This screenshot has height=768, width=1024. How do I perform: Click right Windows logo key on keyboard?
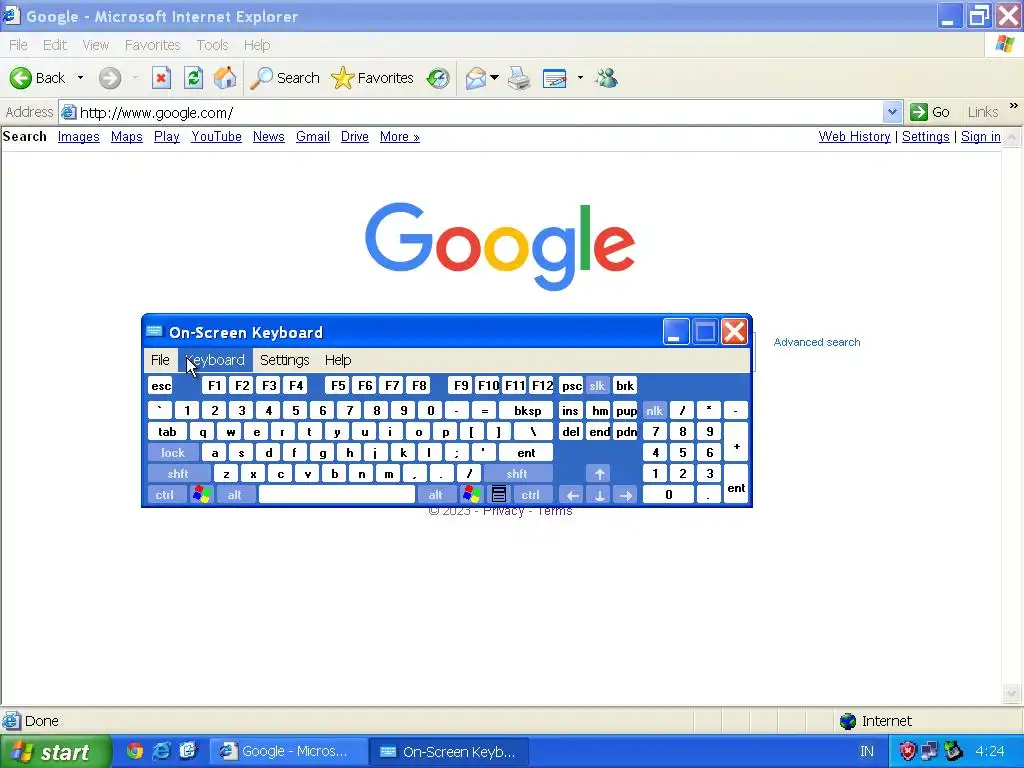tap(471, 494)
